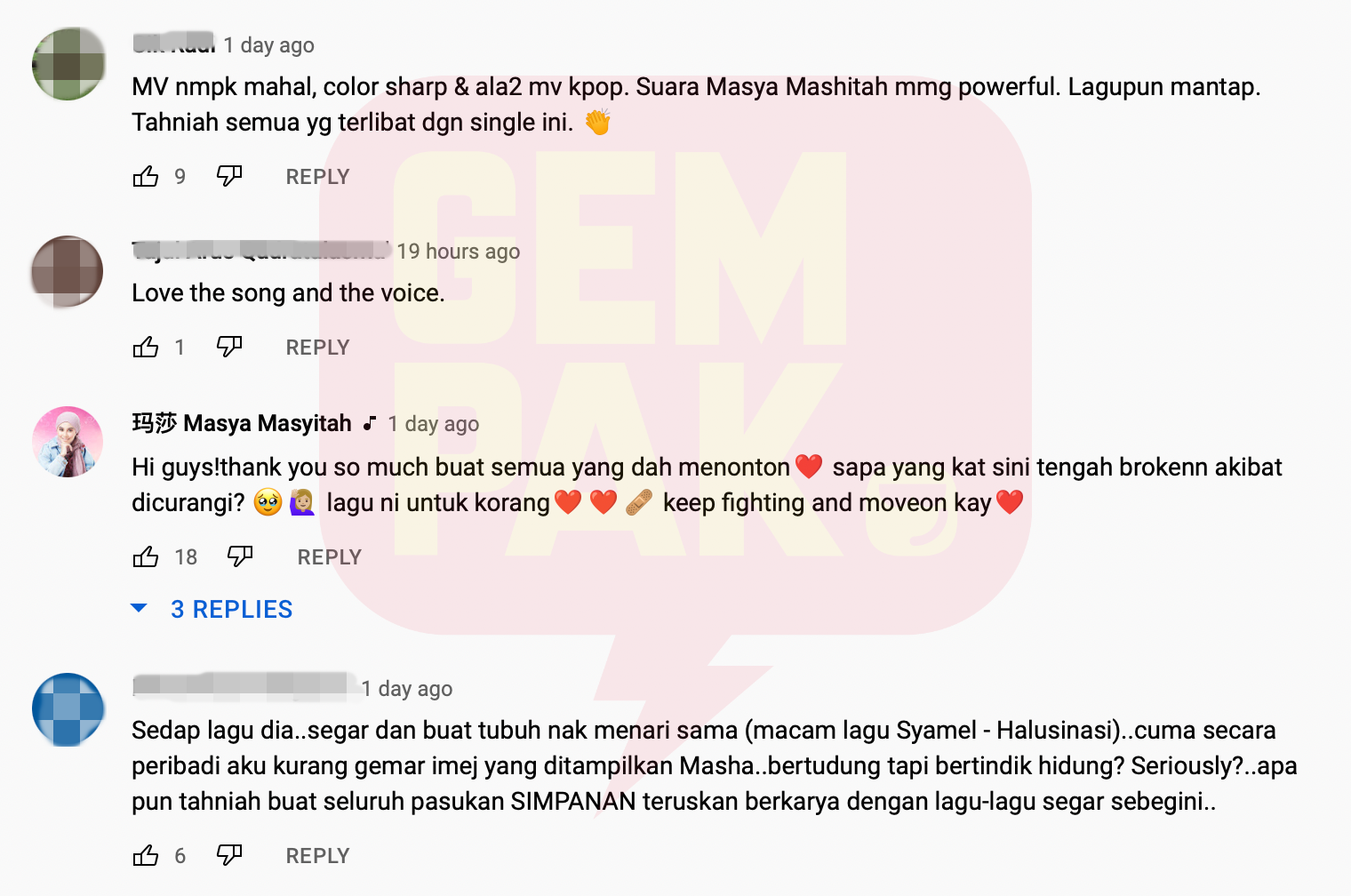Click the '19 hours ago' comment timestamp
Image resolution: width=1351 pixels, height=896 pixels.
[458, 252]
